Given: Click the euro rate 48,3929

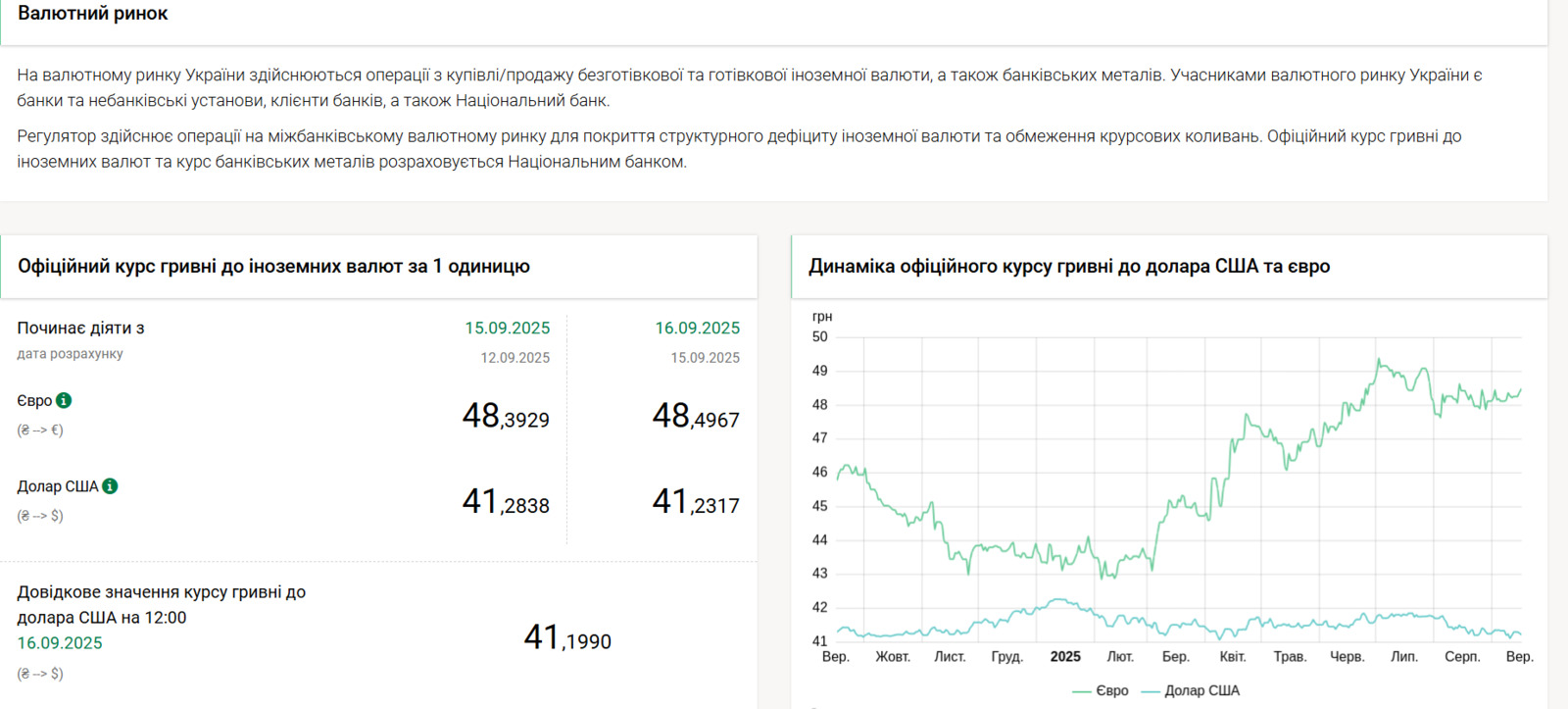Looking at the screenshot, I should coord(506,417).
